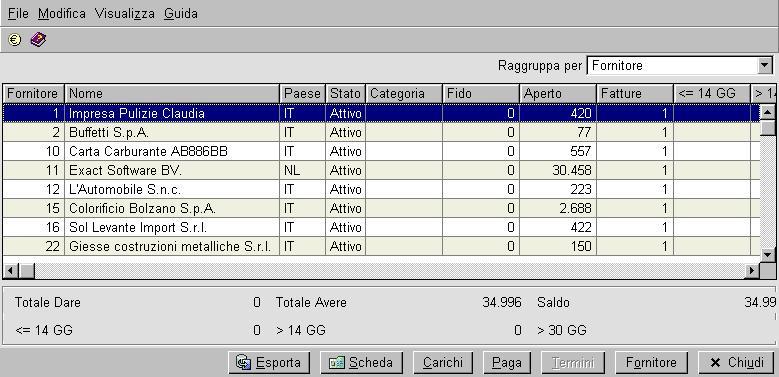This screenshot has width=779, height=377.
Task: Click the Aperto value 2.688
Action: (575, 208)
